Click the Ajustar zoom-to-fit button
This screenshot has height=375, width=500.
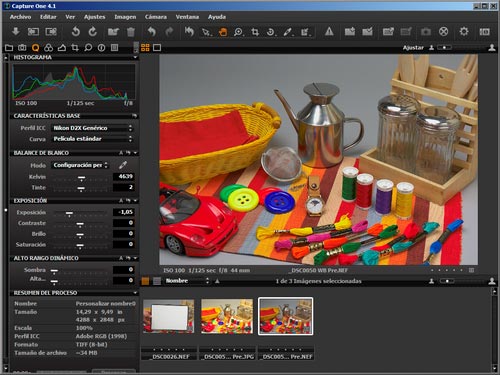point(413,48)
